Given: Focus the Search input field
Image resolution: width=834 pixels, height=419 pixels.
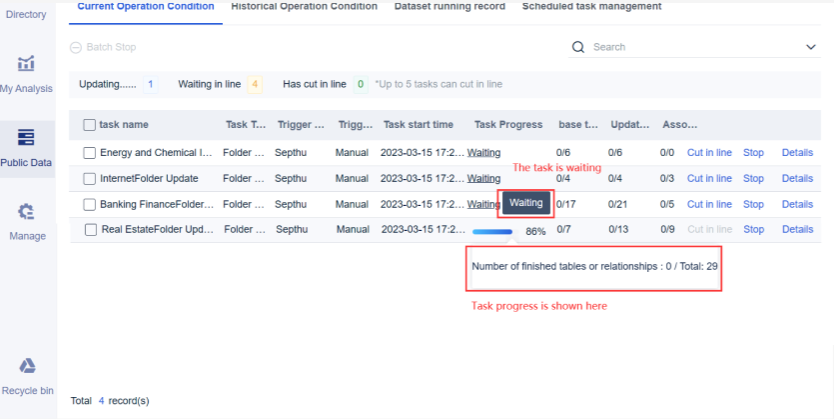Looking at the screenshot, I should pyautogui.click(x=694, y=47).
